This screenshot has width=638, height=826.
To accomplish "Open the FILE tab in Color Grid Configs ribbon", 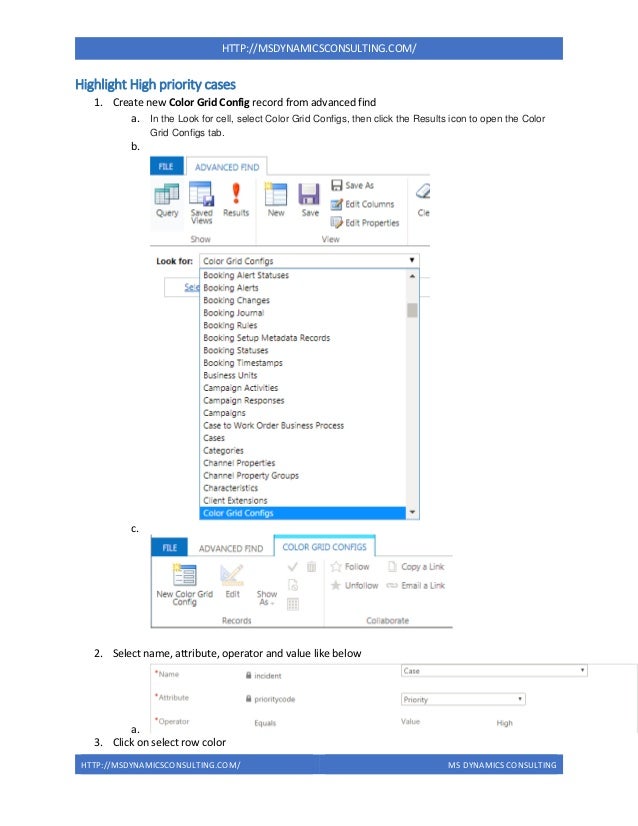I will coord(170,548).
